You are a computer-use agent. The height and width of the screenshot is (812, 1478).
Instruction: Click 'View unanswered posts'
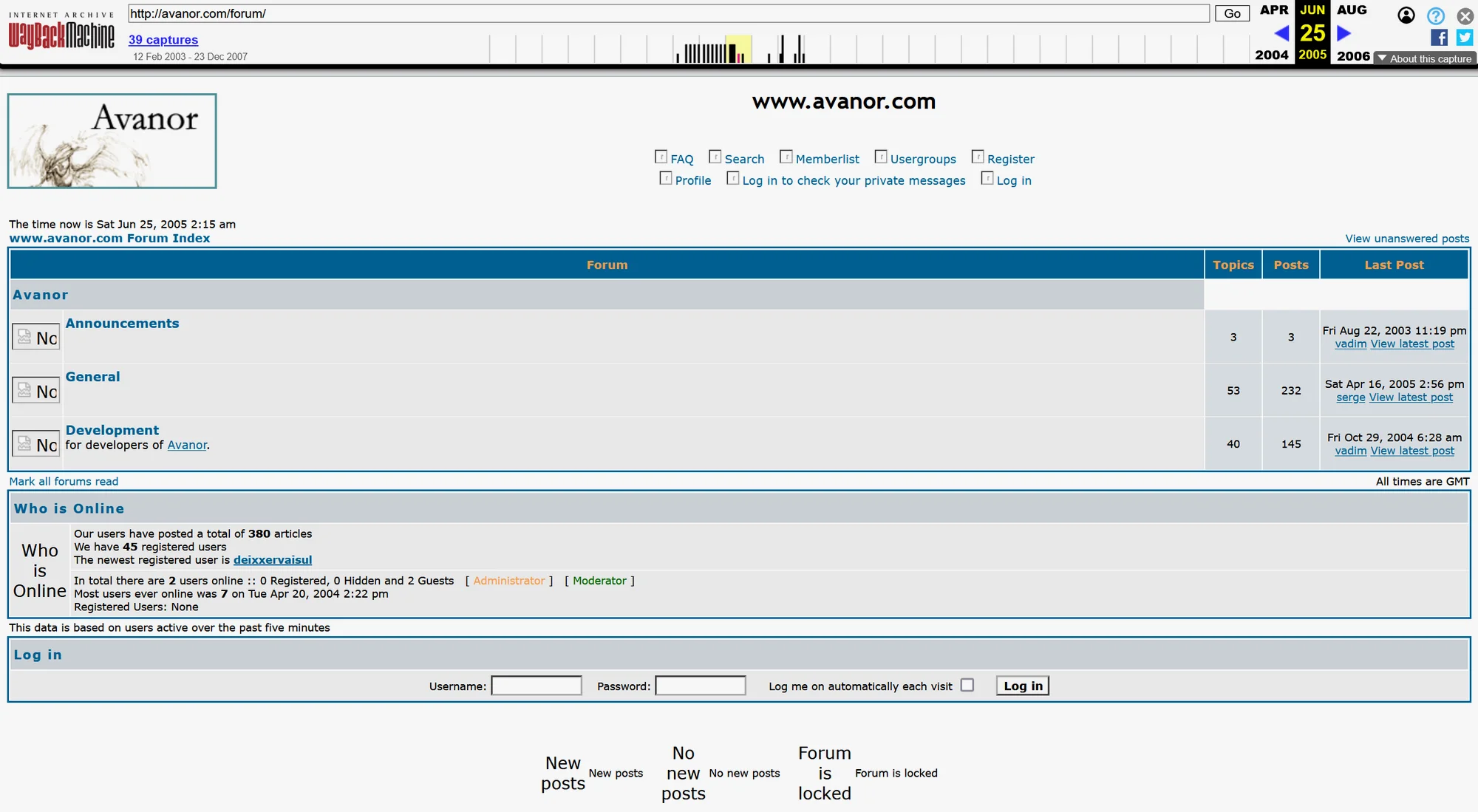1407,238
